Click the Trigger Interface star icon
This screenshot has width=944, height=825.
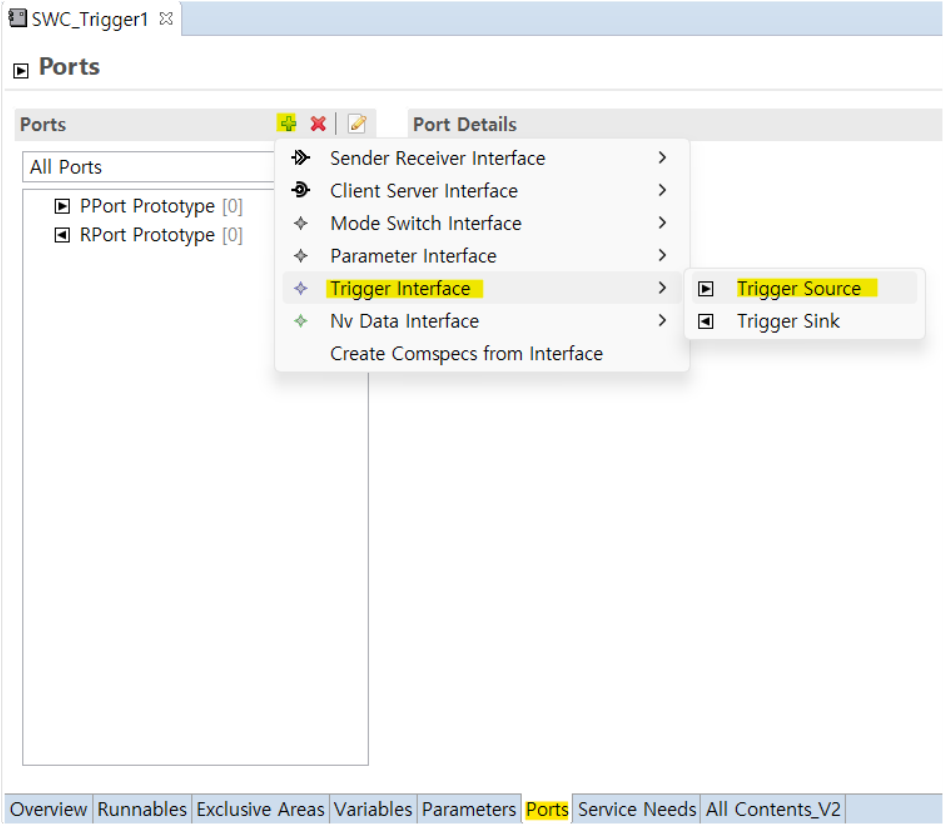tap(300, 288)
